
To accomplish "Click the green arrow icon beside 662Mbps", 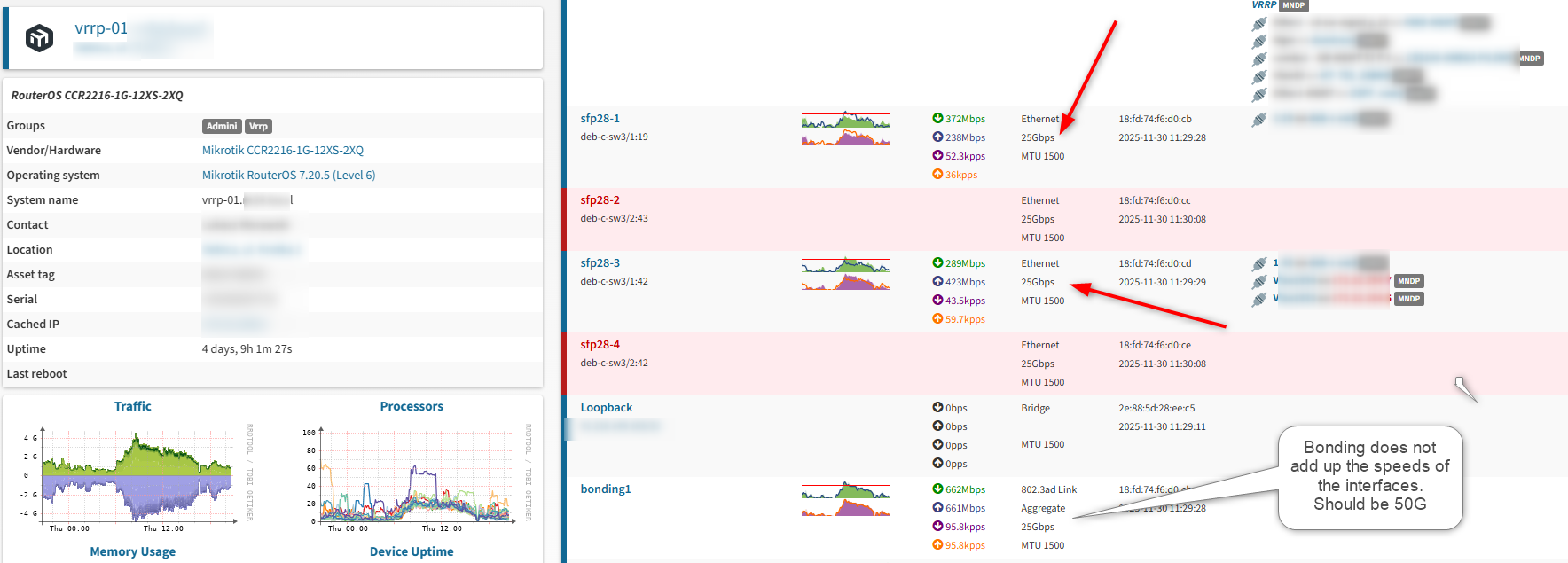I will 937,489.
